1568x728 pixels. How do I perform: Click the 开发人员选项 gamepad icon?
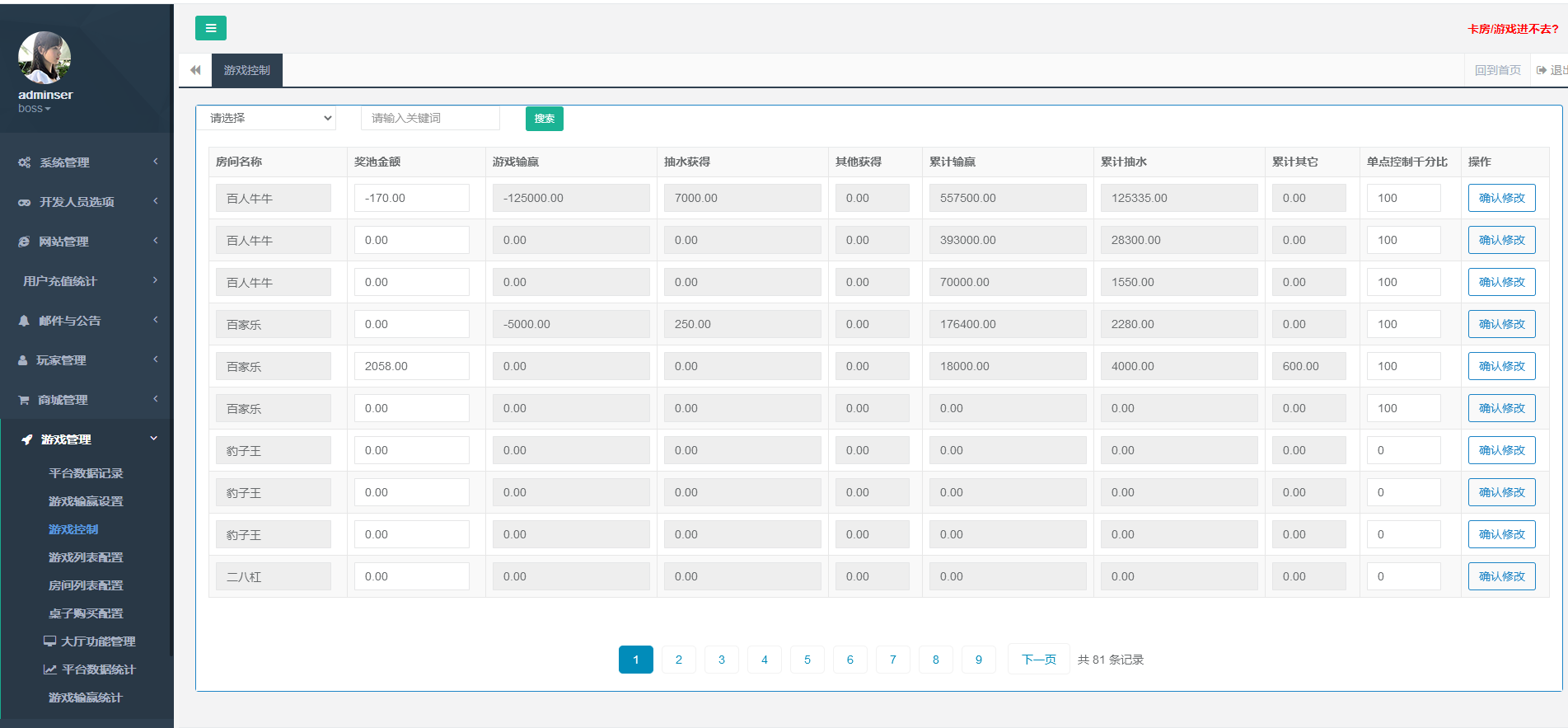[25, 202]
